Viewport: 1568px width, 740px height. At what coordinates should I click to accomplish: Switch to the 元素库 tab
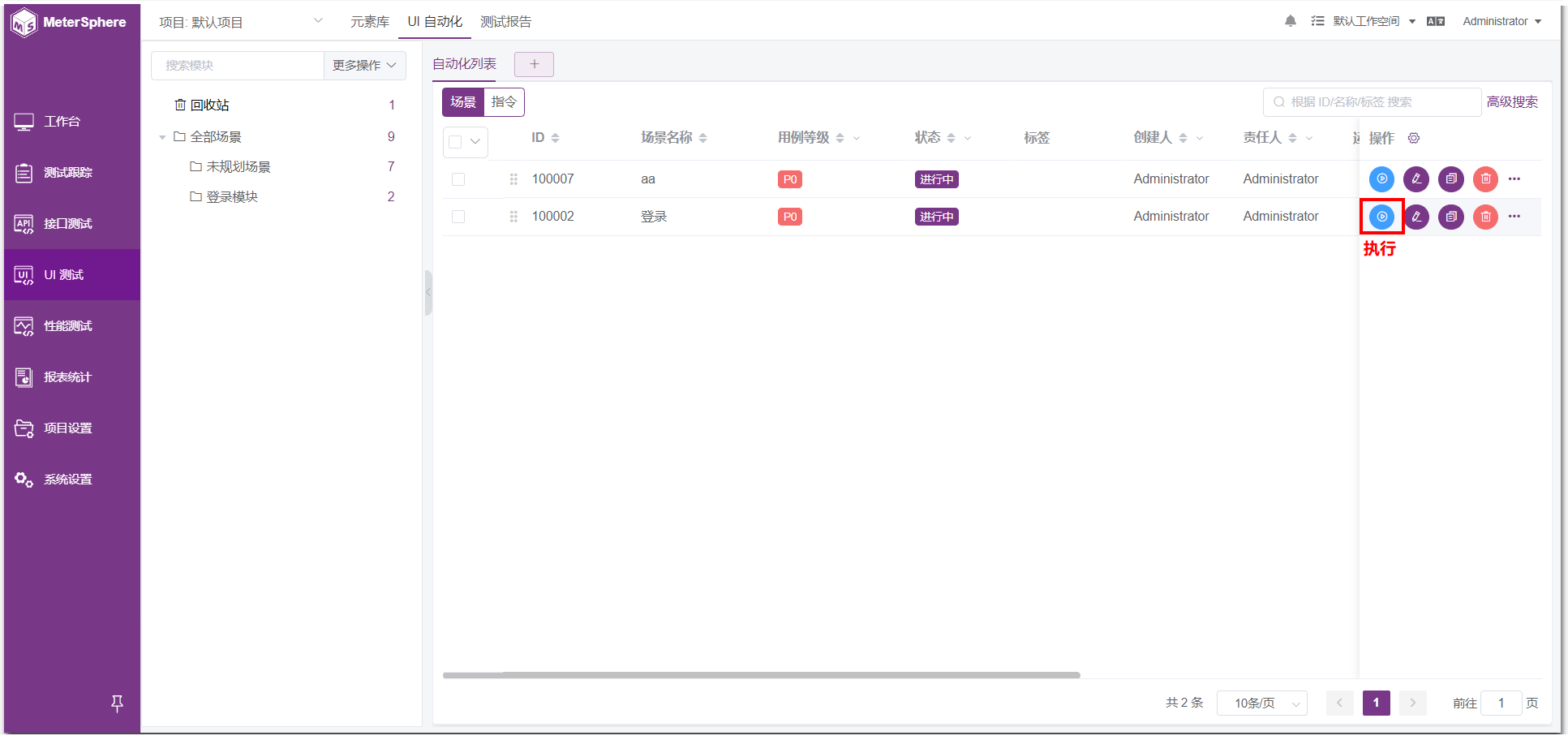370,22
